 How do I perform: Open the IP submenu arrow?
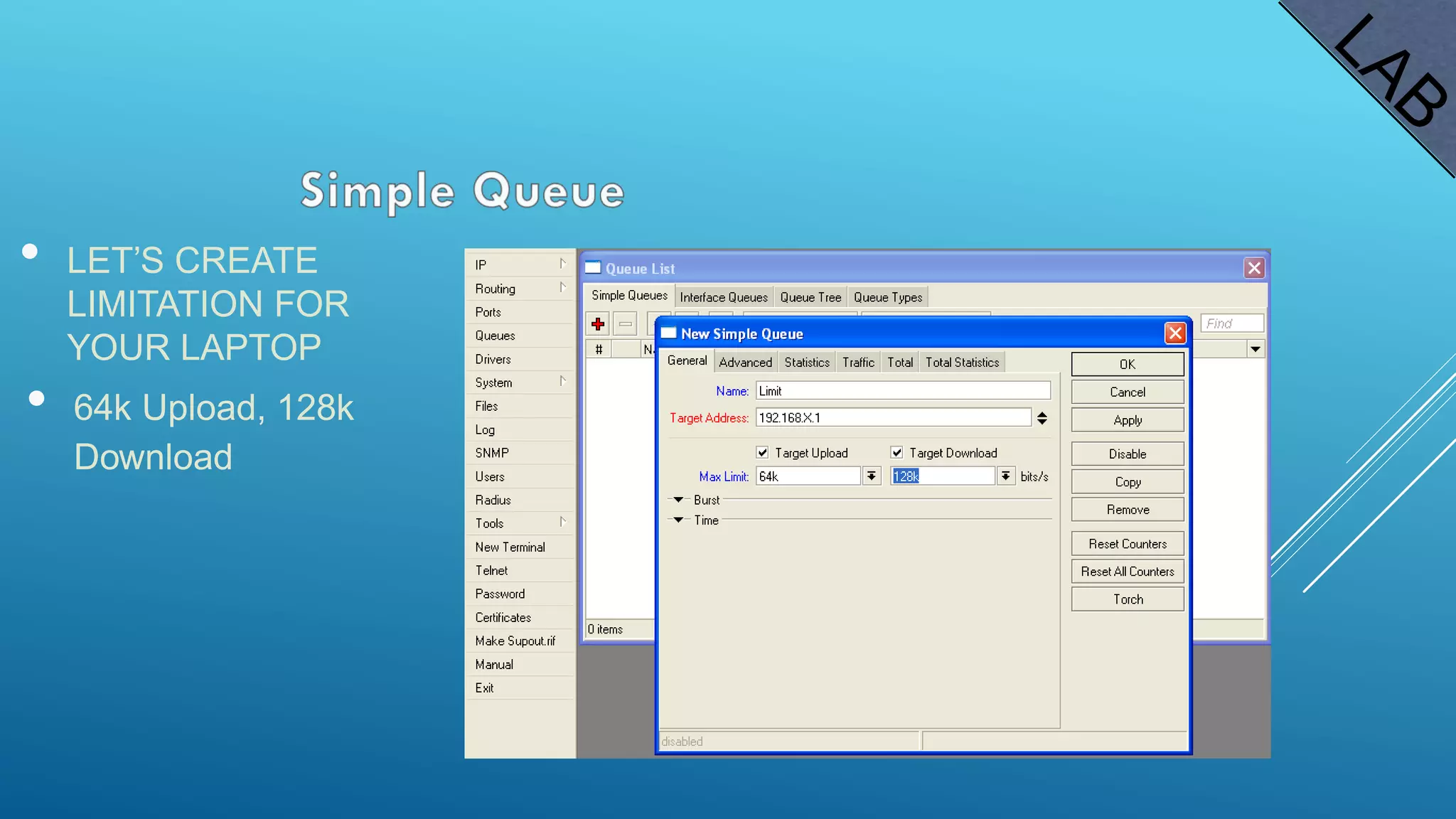(x=562, y=264)
